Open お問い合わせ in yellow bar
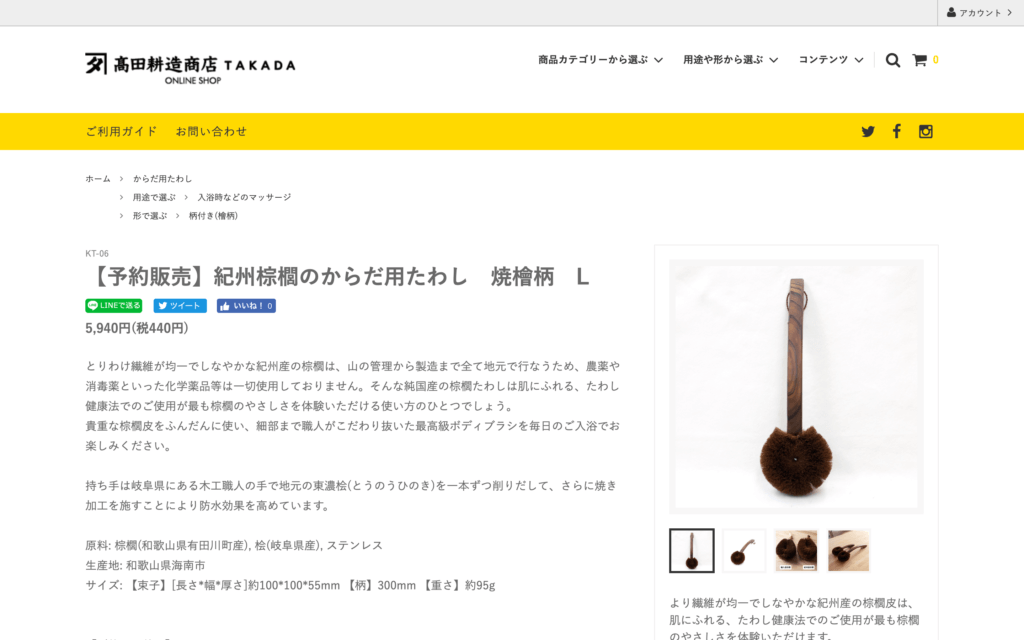1024x640 pixels. (x=211, y=131)
